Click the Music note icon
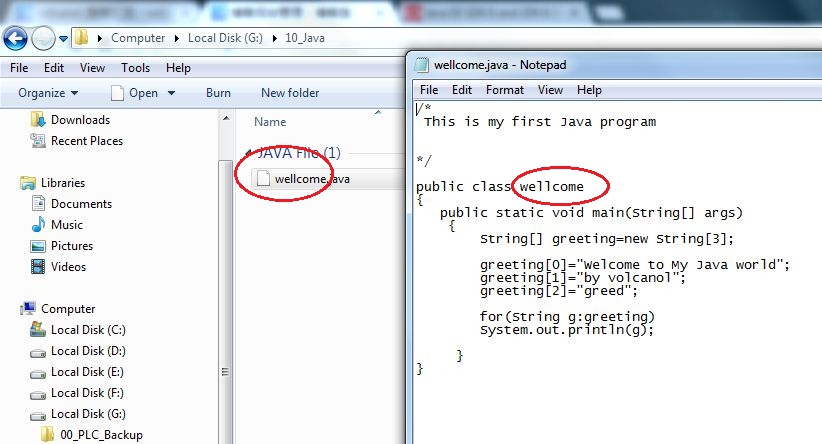Image resolution: width=822 pixels, height=444 pixels. pos(38,224)
